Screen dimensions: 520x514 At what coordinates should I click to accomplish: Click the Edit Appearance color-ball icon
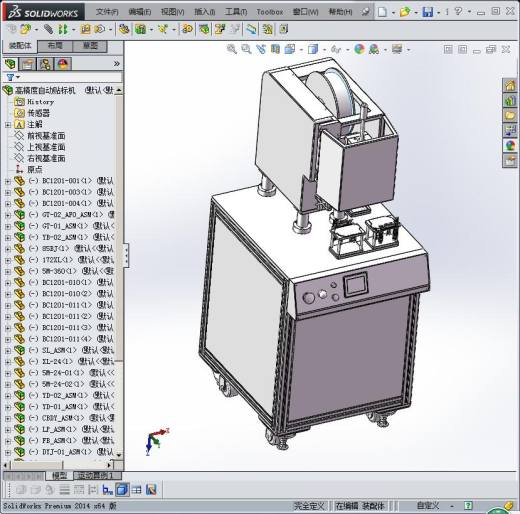[x=359, y=49]
